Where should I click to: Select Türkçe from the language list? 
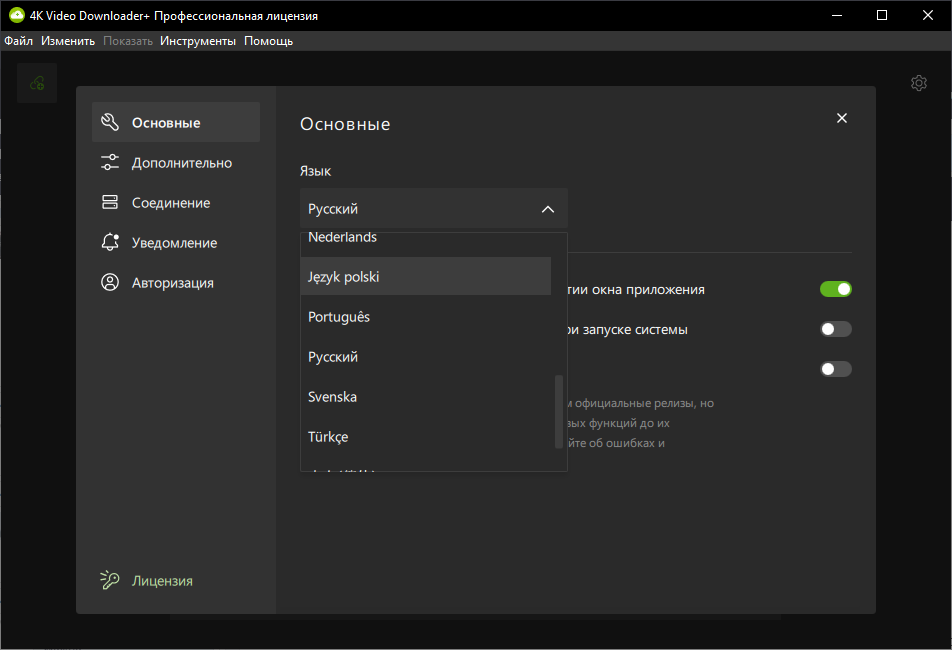point(426,436)
